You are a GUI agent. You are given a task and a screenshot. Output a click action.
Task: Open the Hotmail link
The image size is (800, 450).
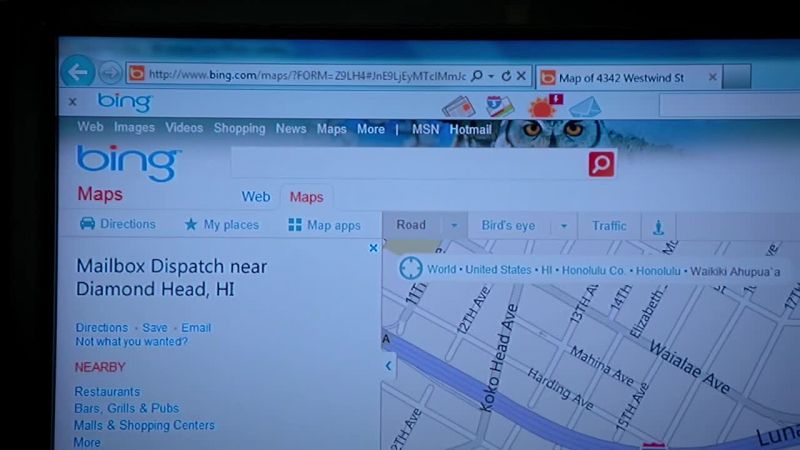point(470,130)
